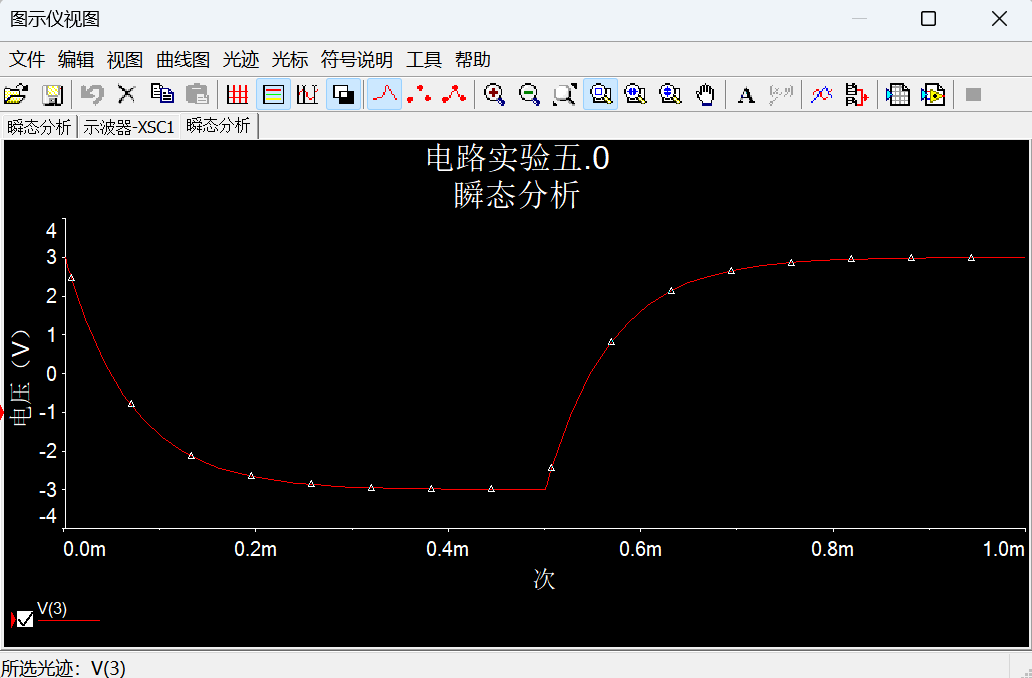Cut the selection with the X icon

[x=126, y=94]
